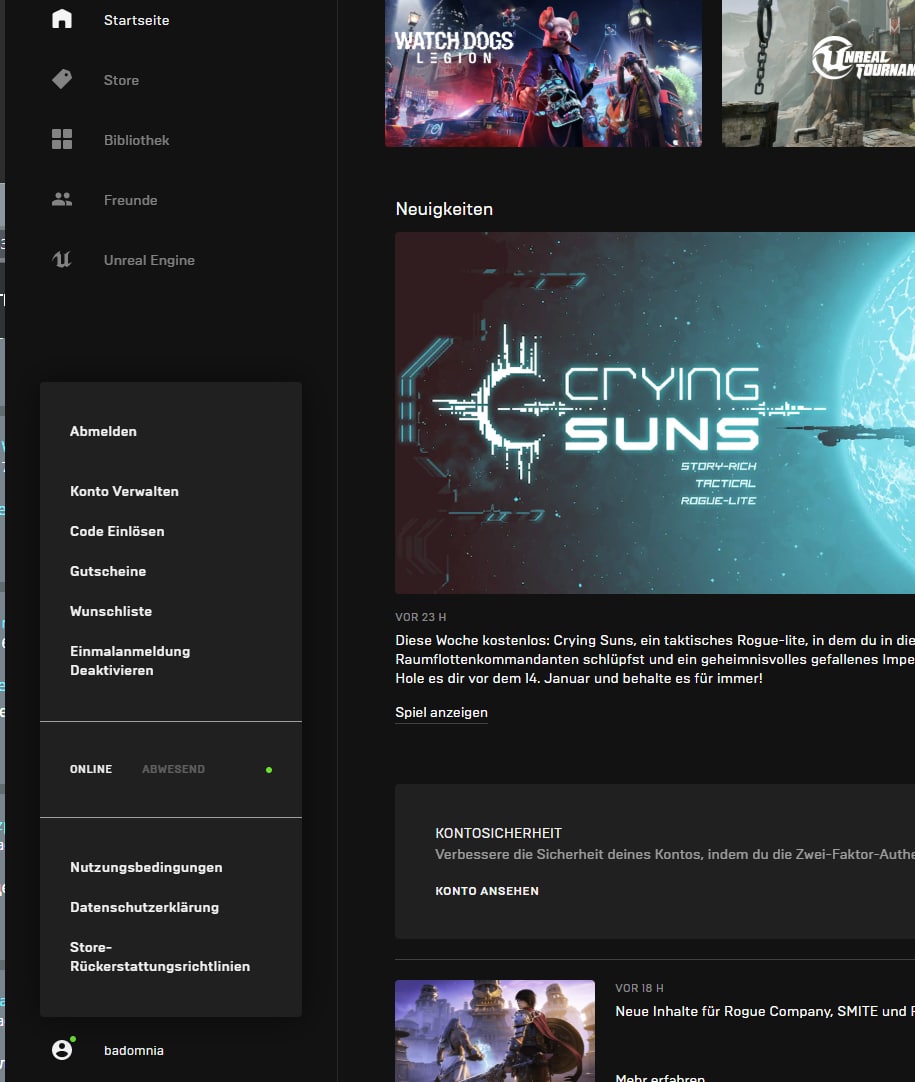Open Konto Verwalten
The width and height of the screenshot is (915, 1082).
[124, 491]
